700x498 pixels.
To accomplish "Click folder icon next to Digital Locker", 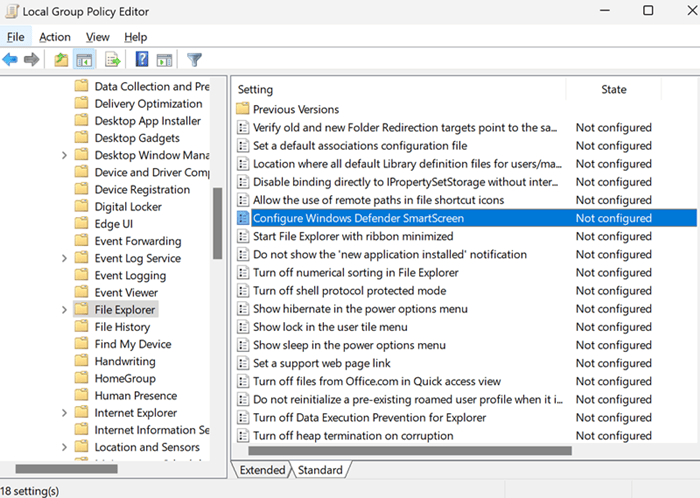I will pyautogui.click(x=81, y=206).
